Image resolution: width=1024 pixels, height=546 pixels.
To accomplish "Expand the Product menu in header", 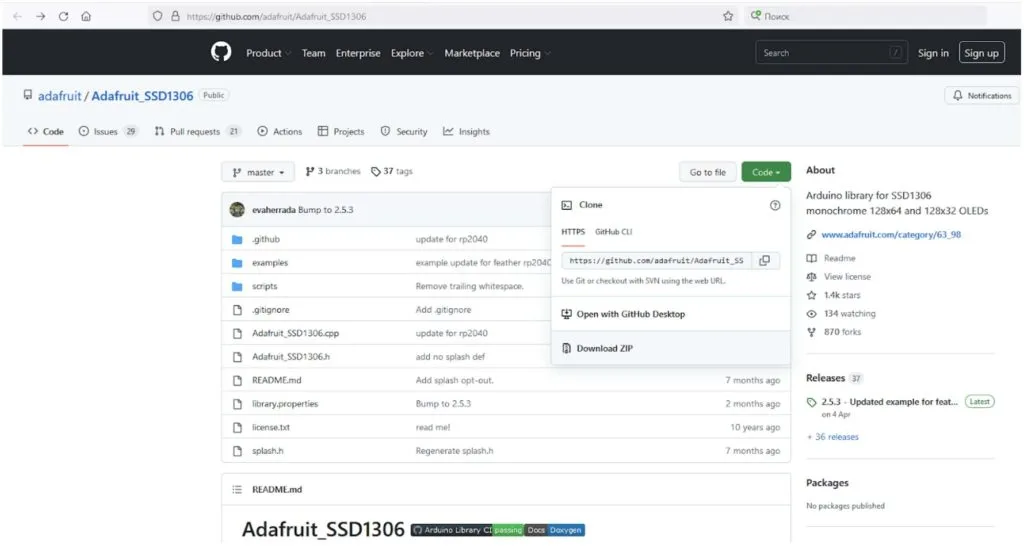I will [268, 53].
